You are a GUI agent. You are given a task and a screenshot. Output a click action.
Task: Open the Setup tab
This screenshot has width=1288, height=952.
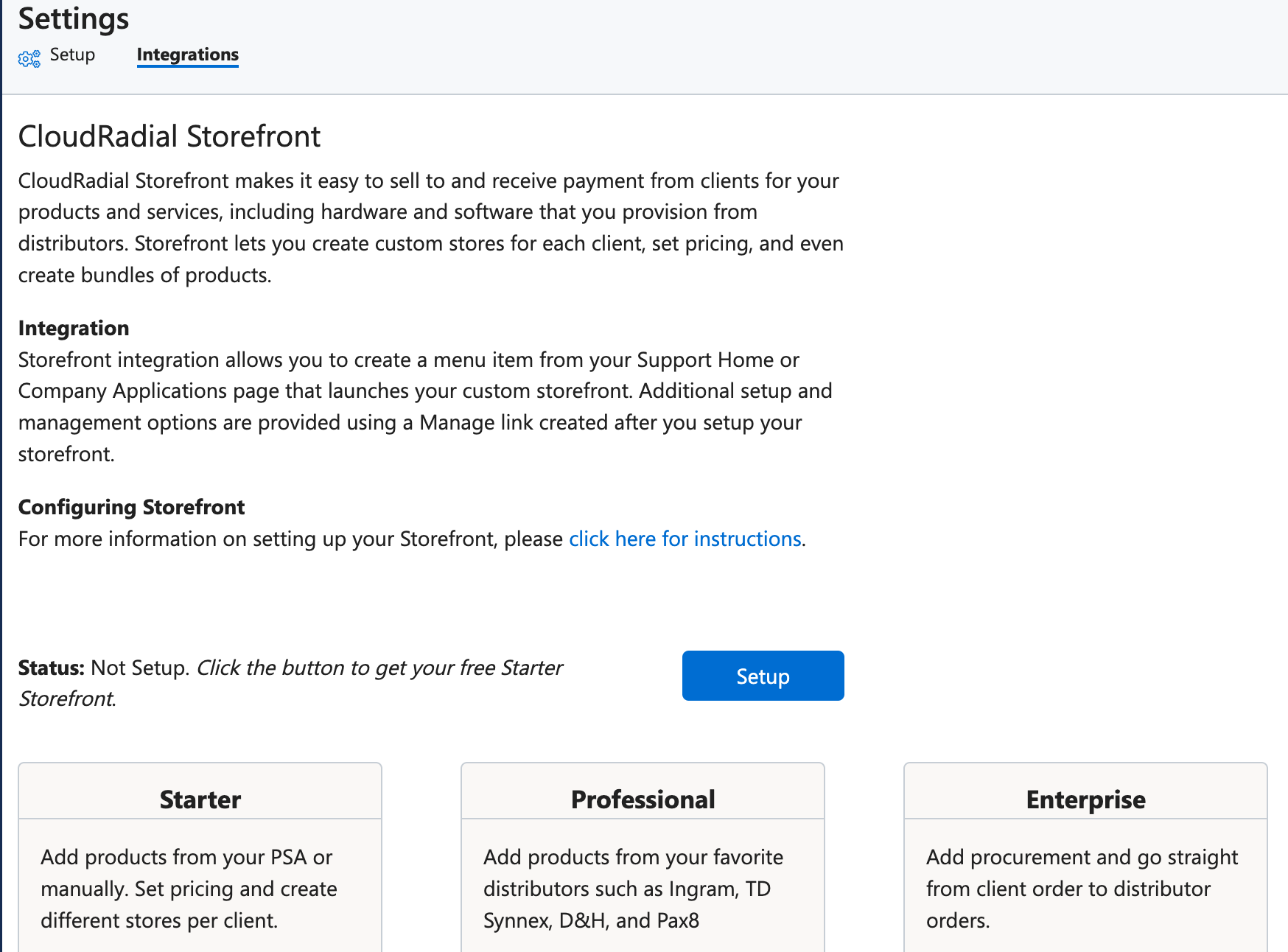(72, 55)
